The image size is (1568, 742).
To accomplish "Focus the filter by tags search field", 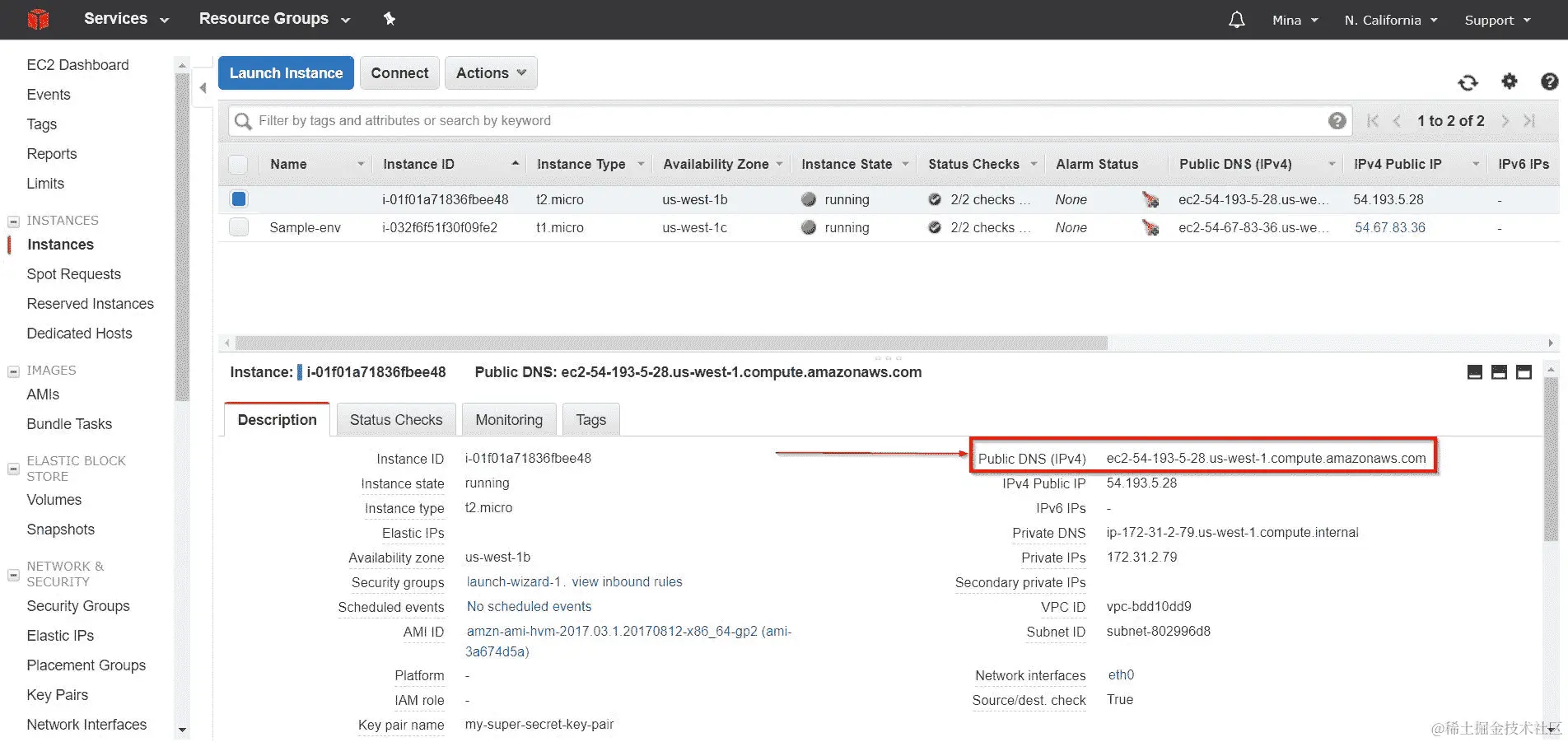I will pos(791,121).
